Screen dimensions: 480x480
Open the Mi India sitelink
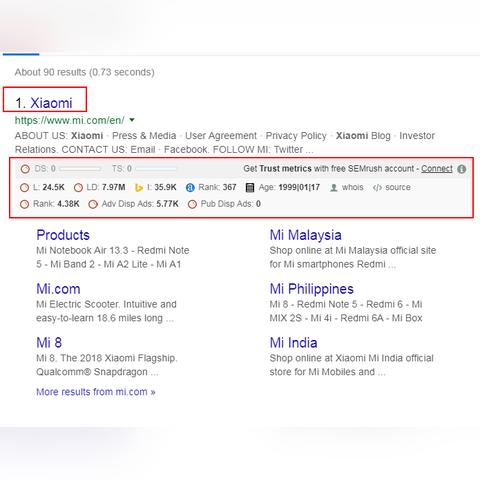(293, 343)
